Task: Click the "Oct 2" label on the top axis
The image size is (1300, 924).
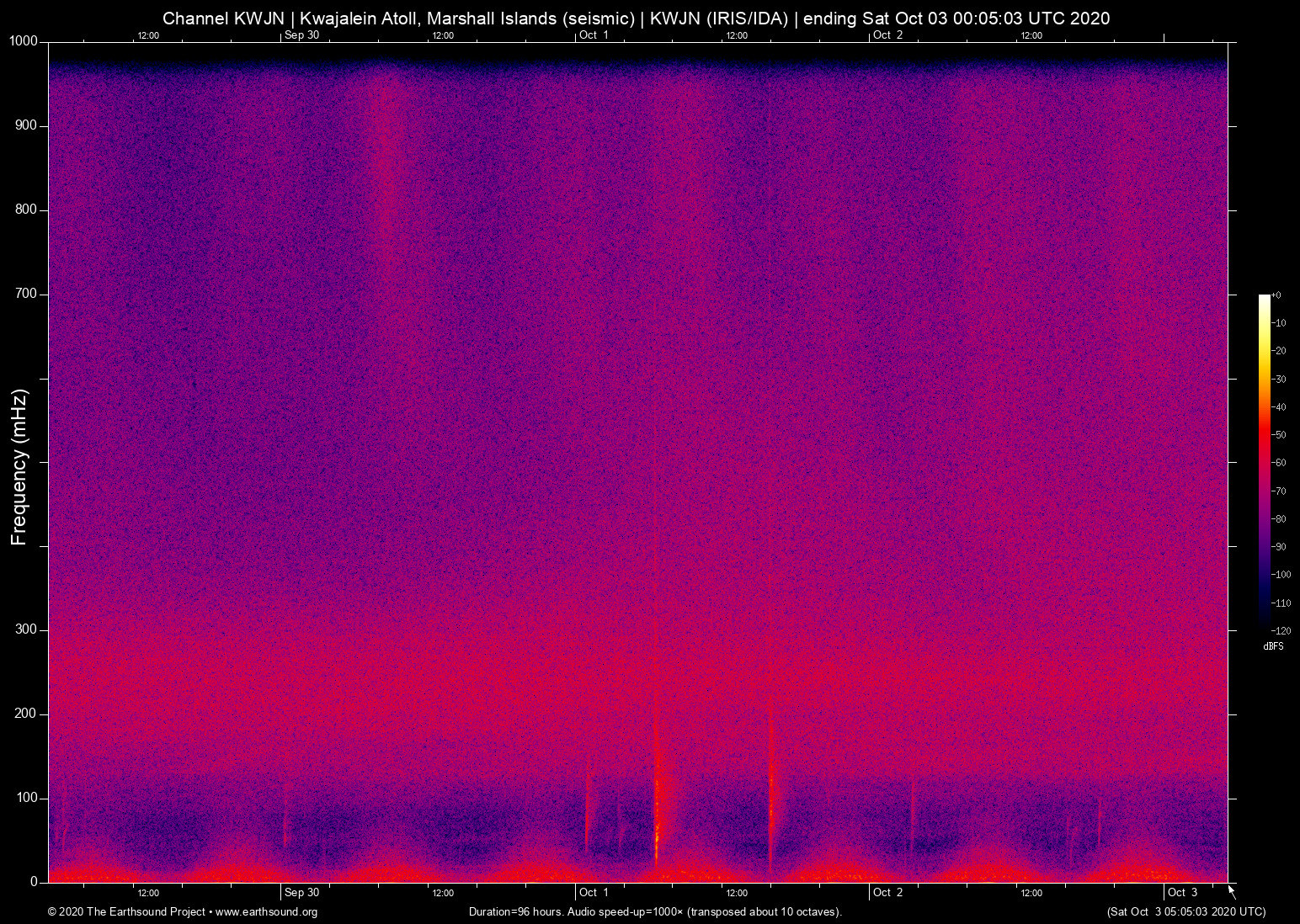Action: pyautogui.click(x=888, y=35)
